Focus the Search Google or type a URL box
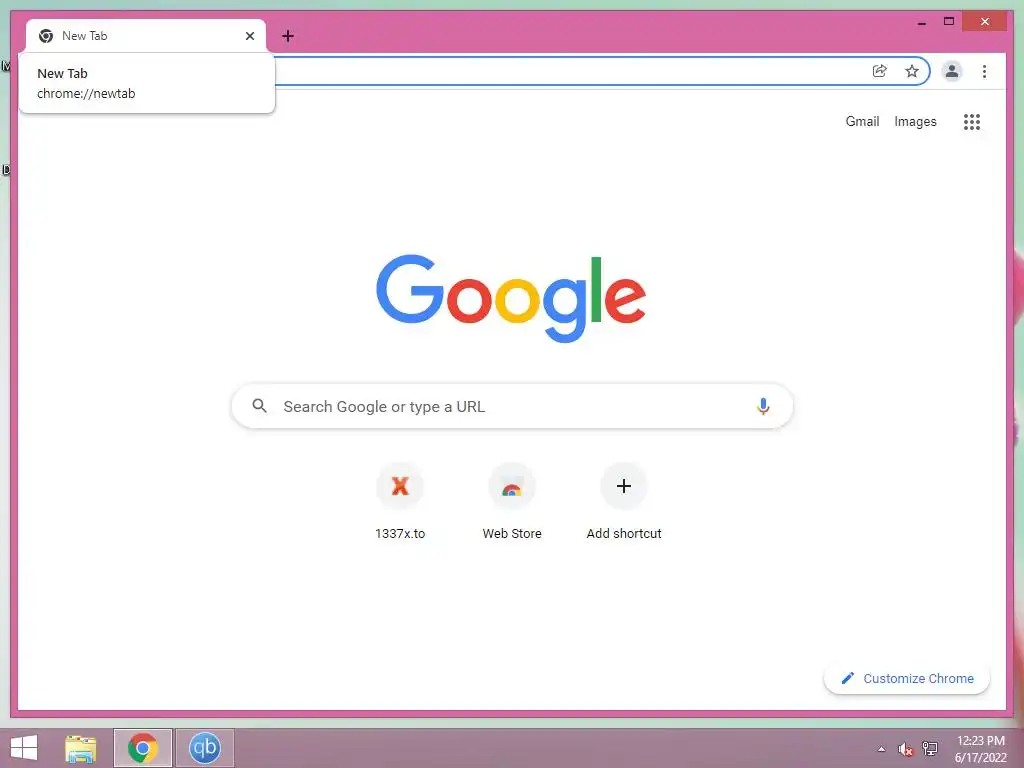 [x=512, y=406]
